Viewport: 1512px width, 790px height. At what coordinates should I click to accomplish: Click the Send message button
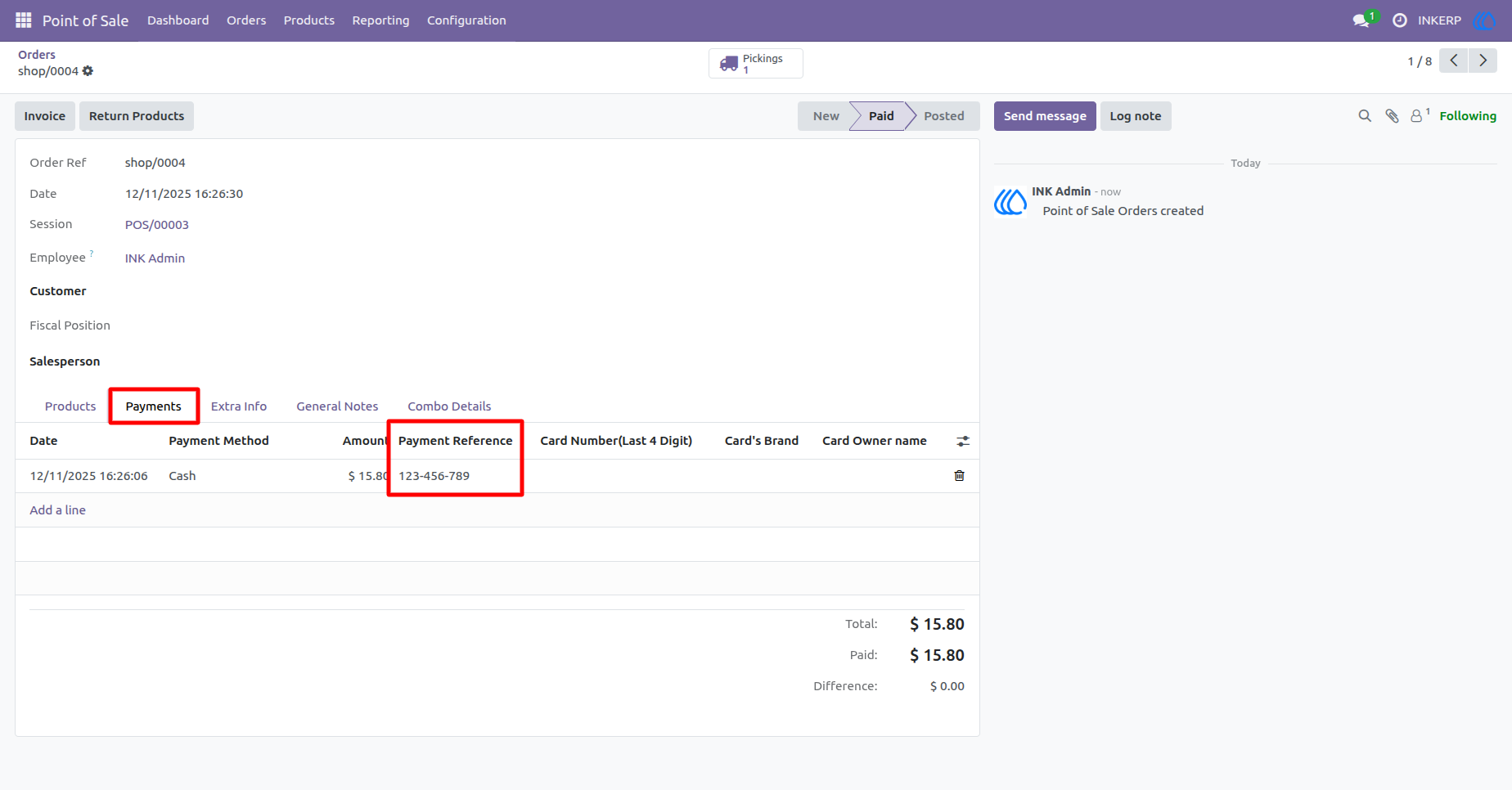[x=1045, y=116]
